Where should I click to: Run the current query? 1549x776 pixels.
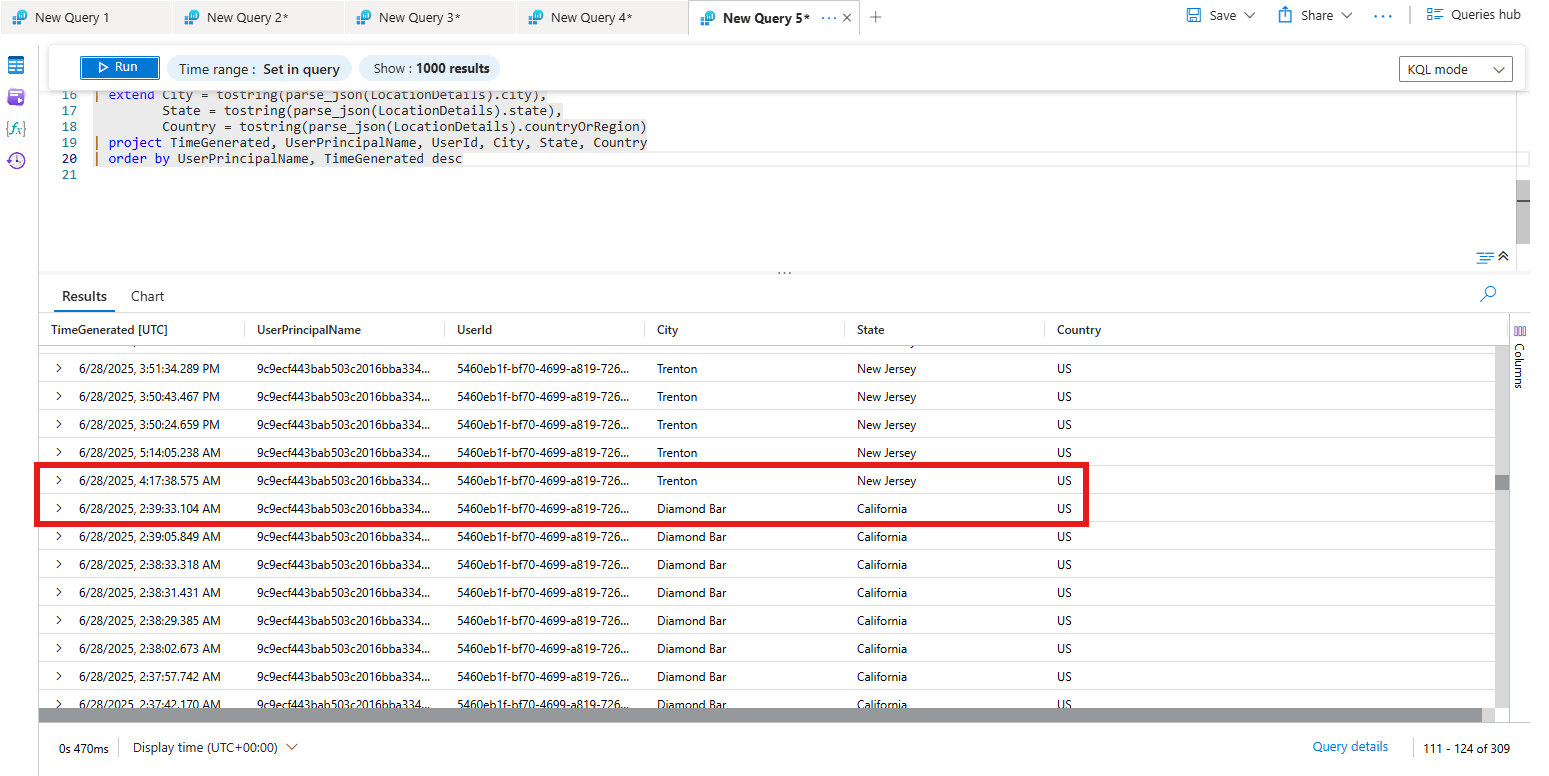coord(120,67)
